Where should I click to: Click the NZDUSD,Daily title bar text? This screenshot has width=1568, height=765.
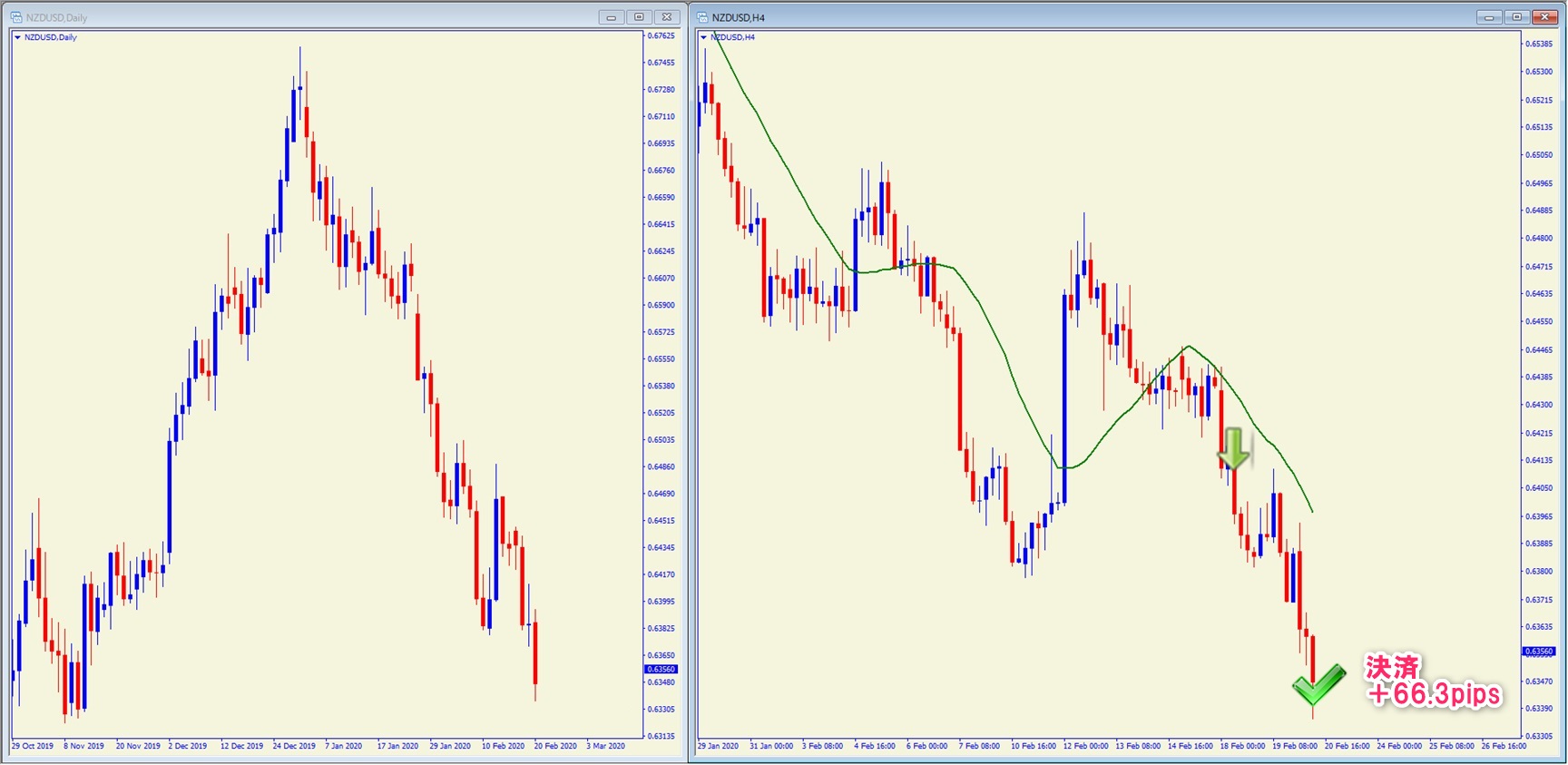pos(56,17)
